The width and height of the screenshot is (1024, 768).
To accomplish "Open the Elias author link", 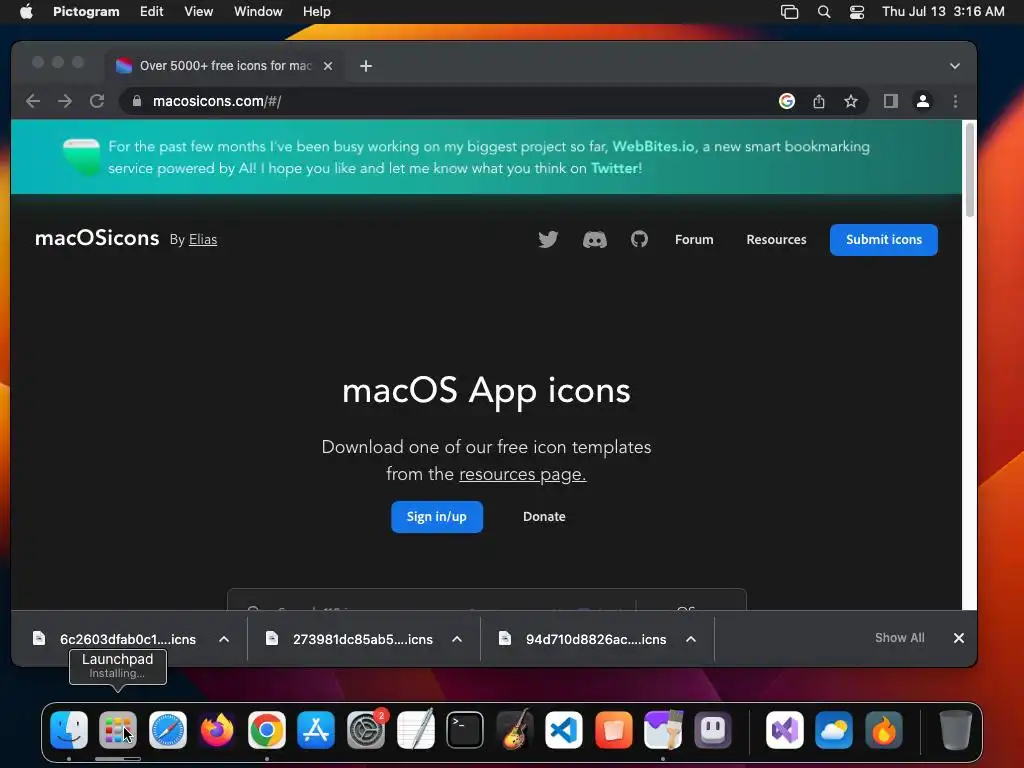I will tap(203, 240).
